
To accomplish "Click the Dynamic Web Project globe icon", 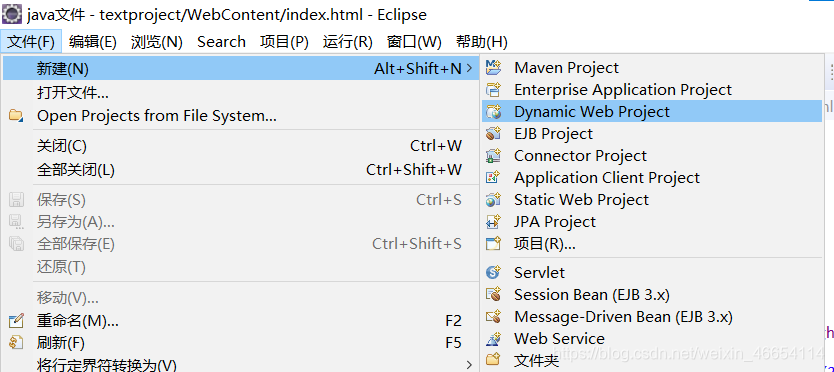I will (494, 112).
